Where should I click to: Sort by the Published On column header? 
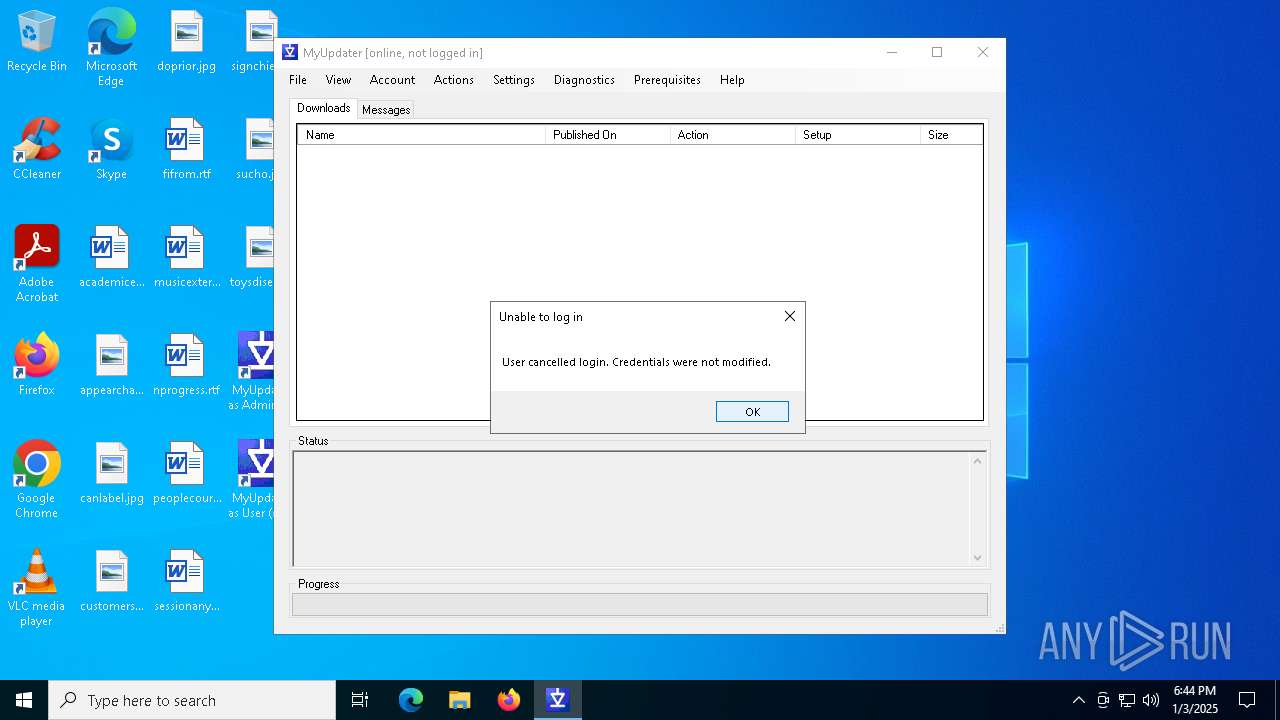(608, 135)
